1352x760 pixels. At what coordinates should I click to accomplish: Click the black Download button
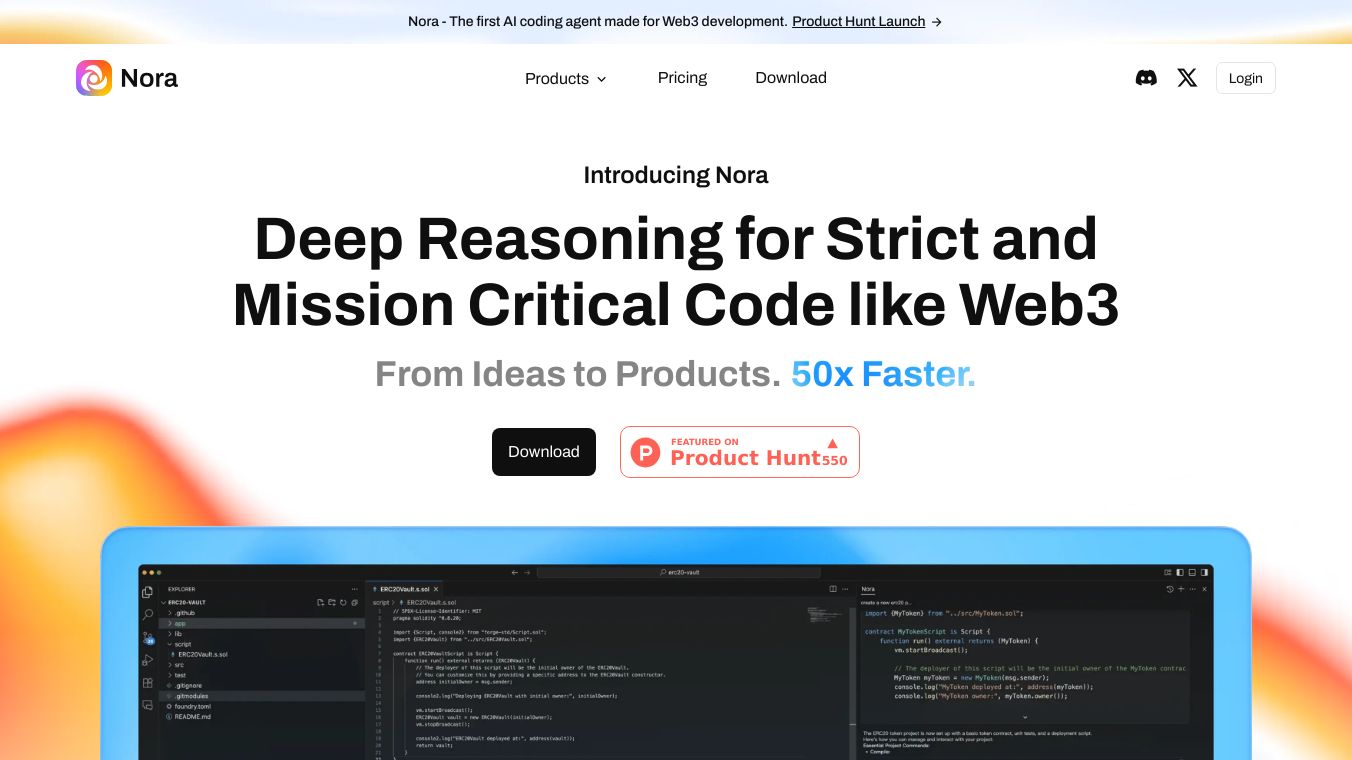click(544, 452)
